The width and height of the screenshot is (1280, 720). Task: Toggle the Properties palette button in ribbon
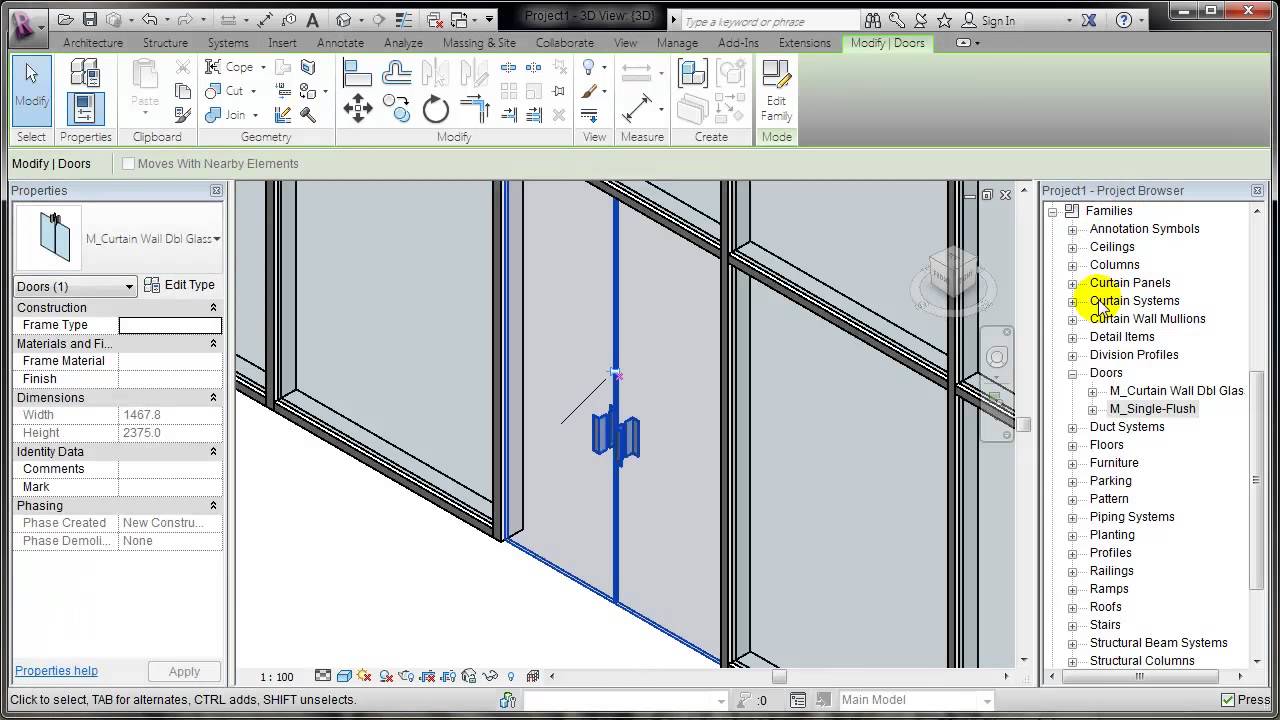click(x=86, y=108)
